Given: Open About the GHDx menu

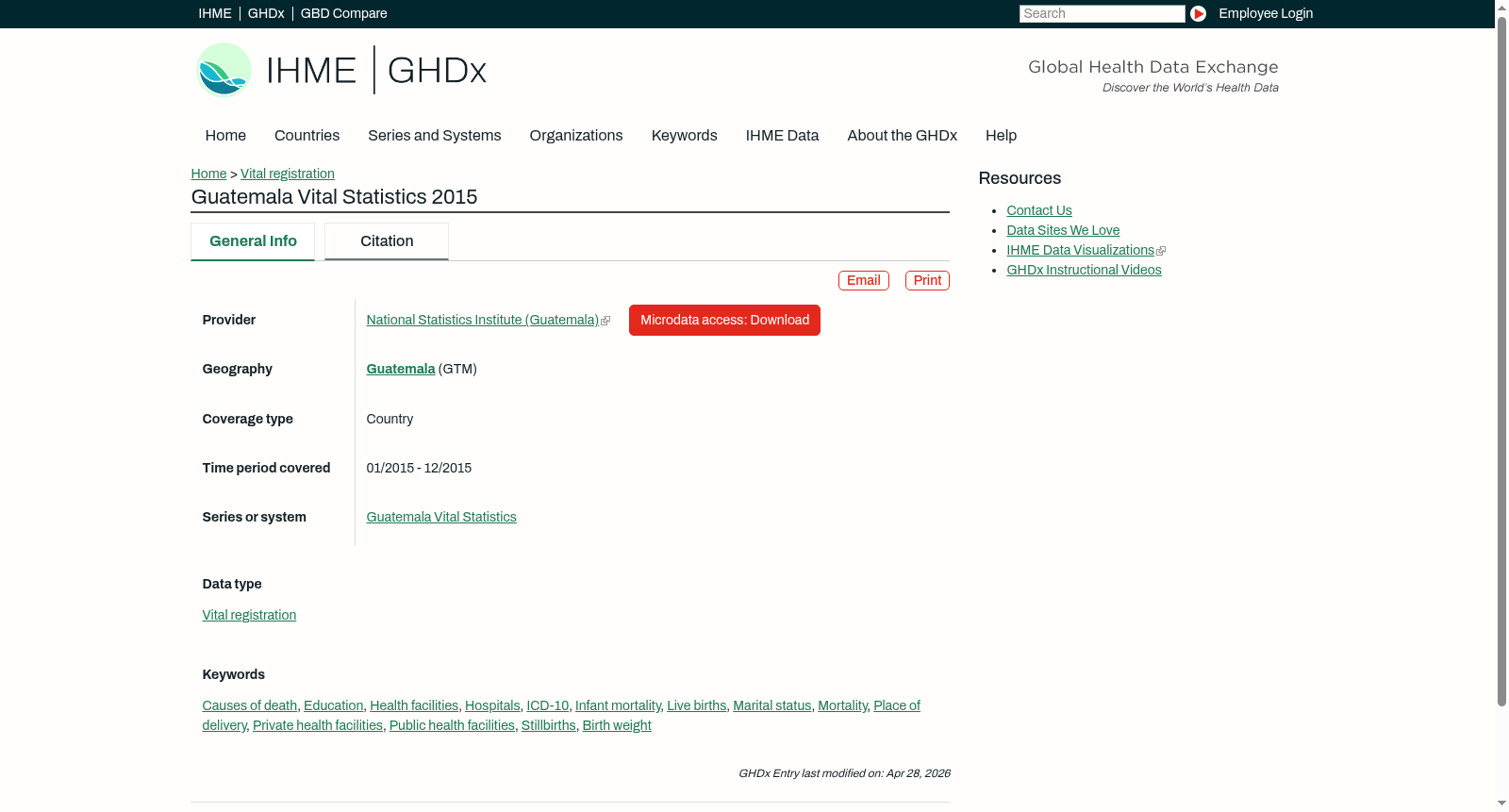Looking at the screenshot, I should pos(903,136).
